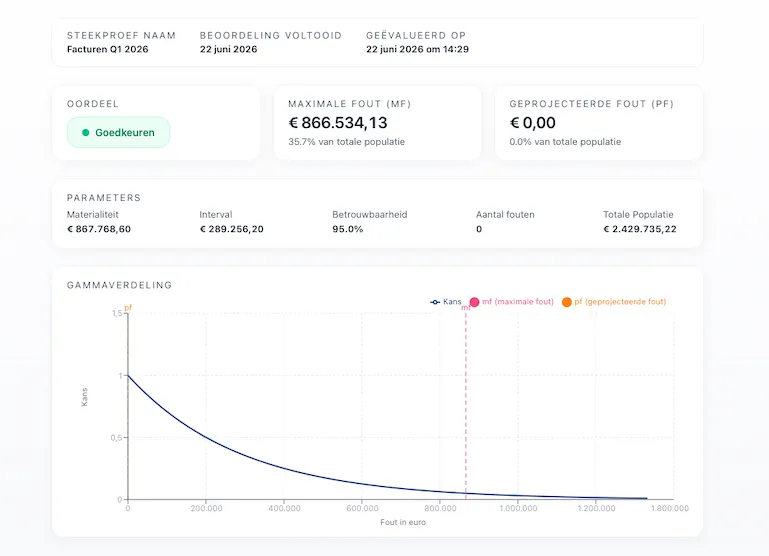769x556 pixels.
Task: Click the Betrouwbaarheid value 95.0%
Action: [x=348, y=229]
